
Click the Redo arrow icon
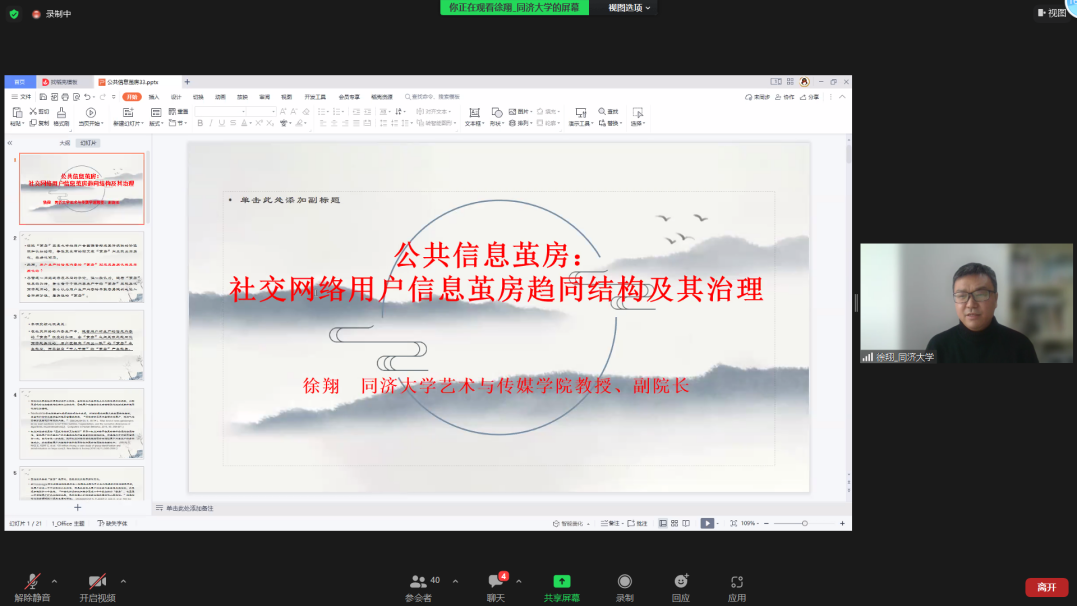point(102,97)
